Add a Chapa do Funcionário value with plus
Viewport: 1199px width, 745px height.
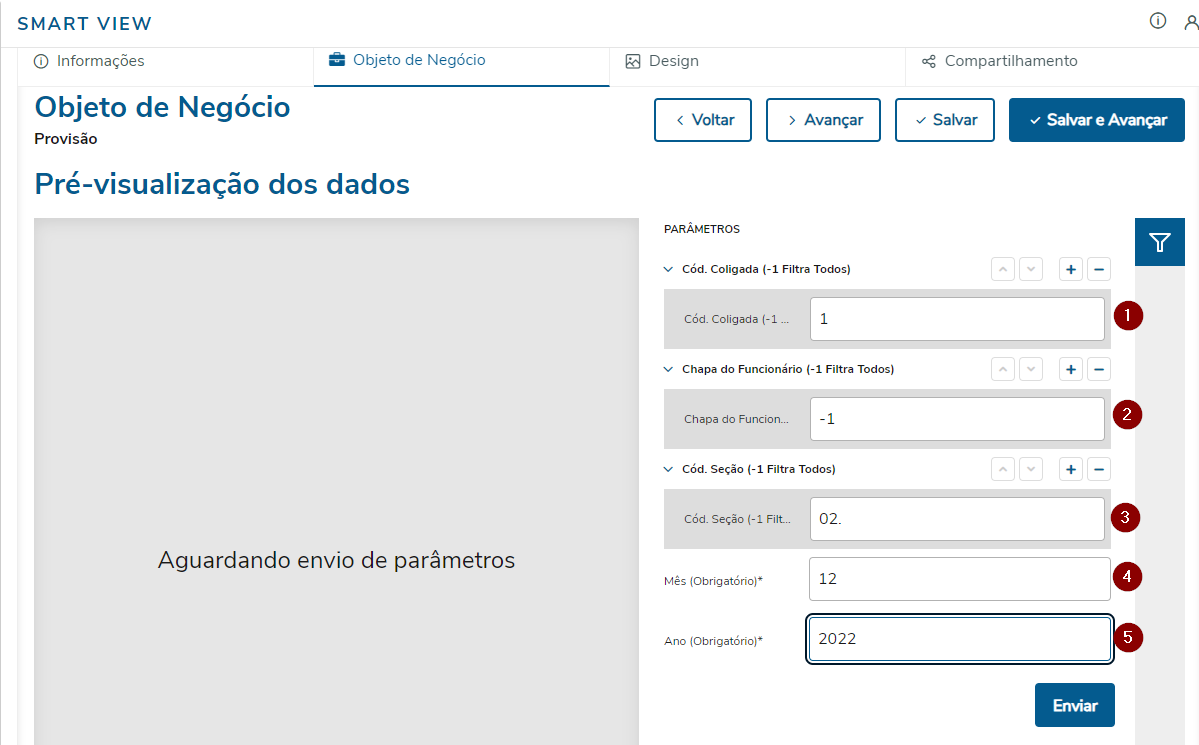click(1070, 369)
